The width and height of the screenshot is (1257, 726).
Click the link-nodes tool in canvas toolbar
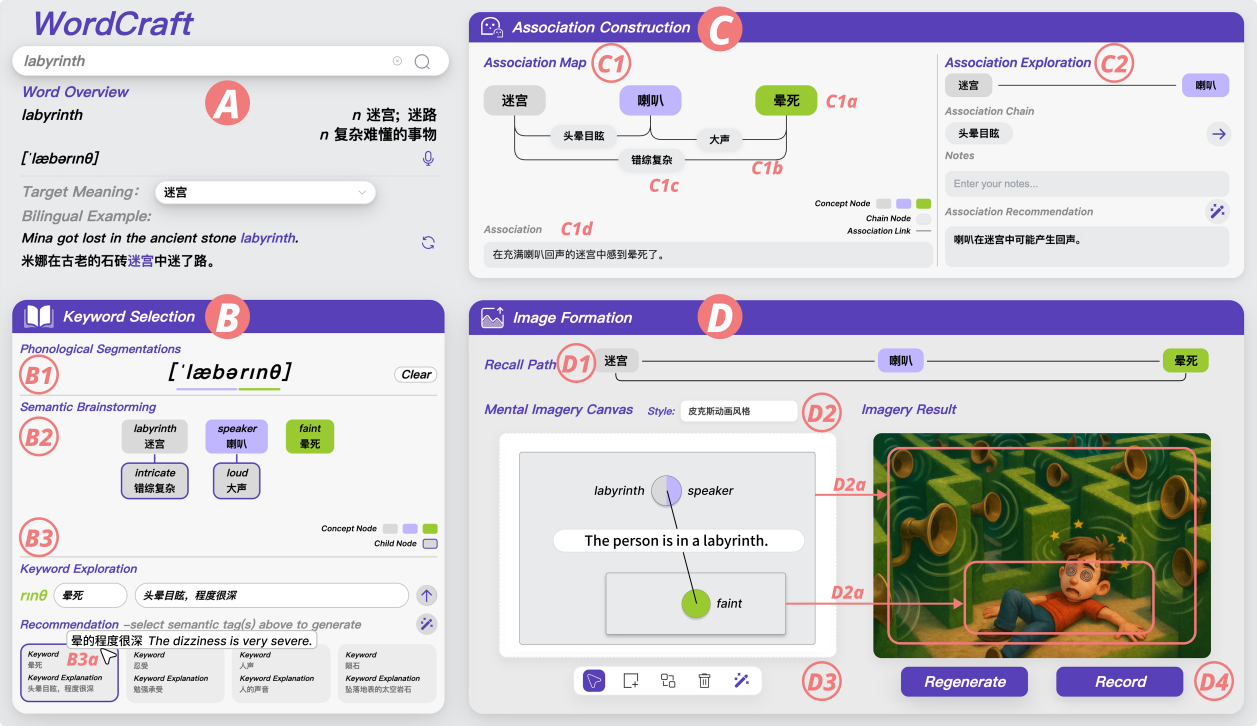pos(668,681)
